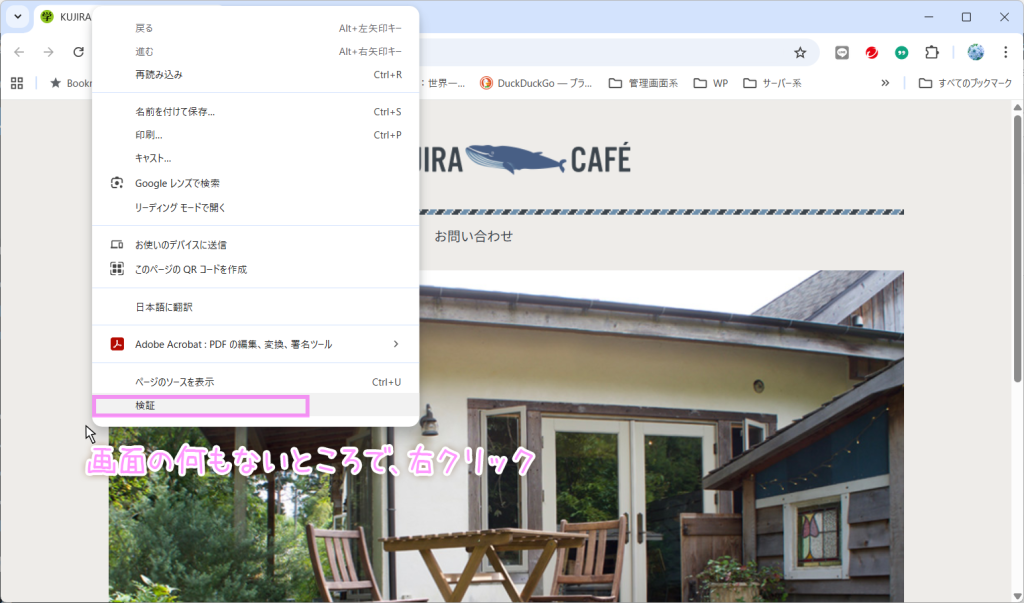This screenshot has width=1024, height=603.
Task: Expand the tab search dropdown arrow
Action: pos(17,17)
